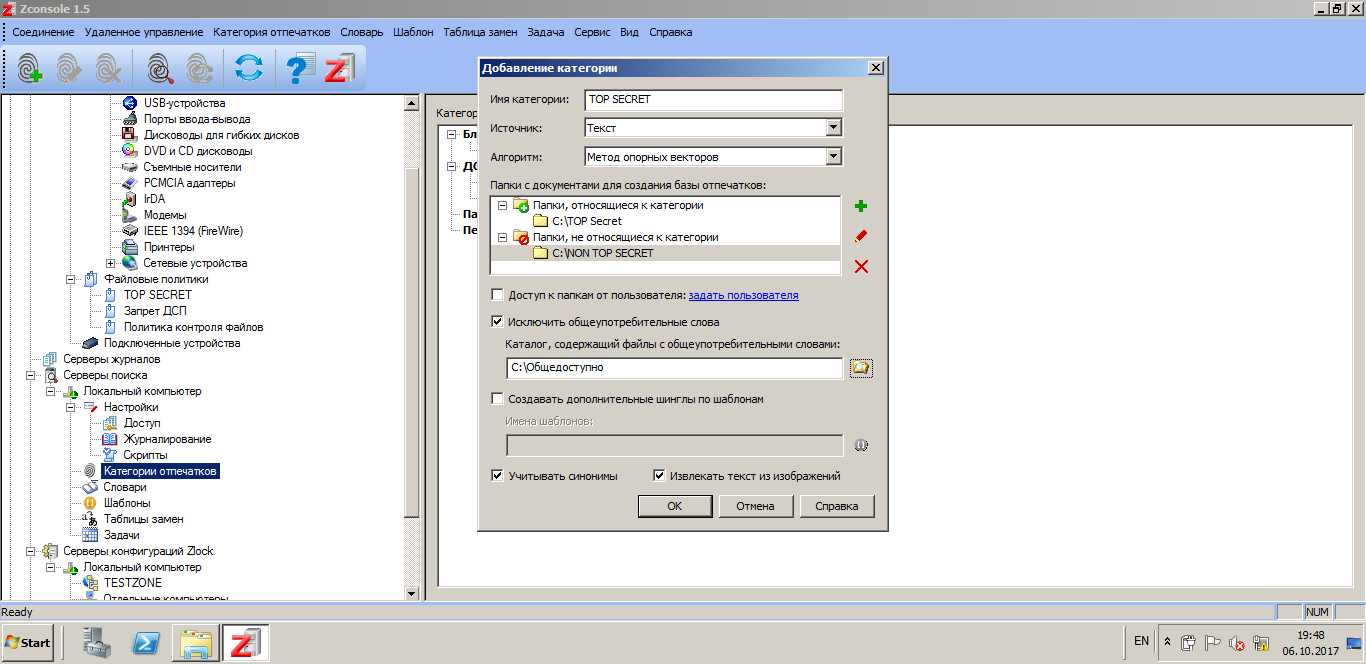Click the common words catalog path field

click(675, 368)
